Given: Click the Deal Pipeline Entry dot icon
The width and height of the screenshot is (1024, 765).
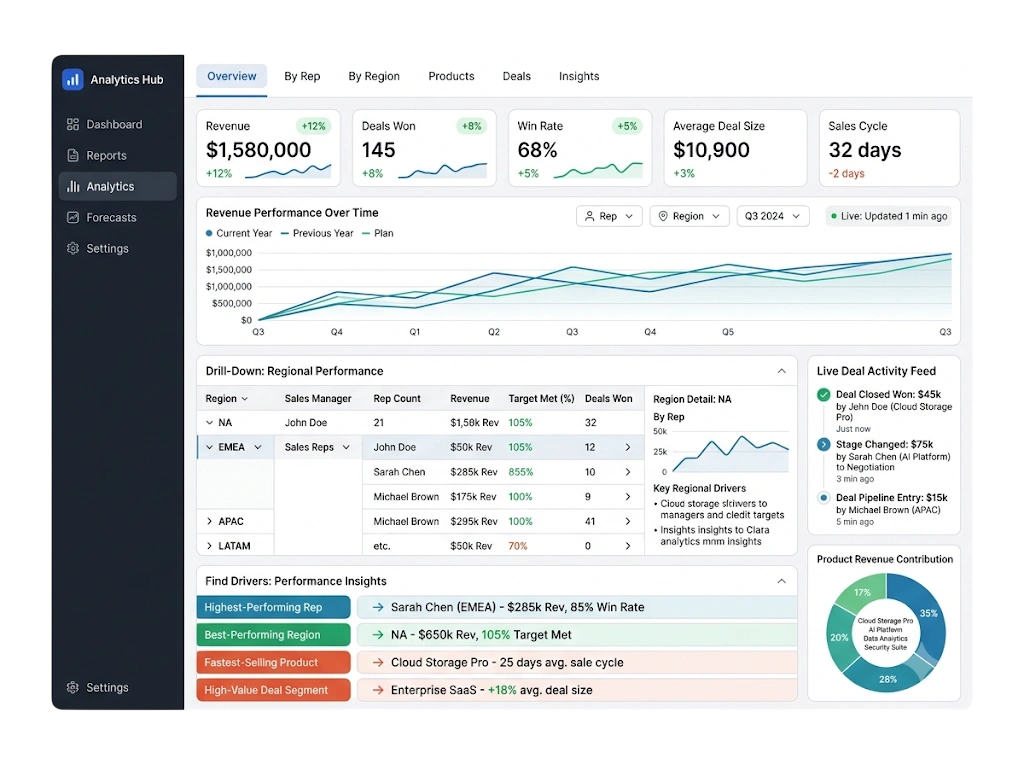Looking at the screenshot, I should [824, 498].
